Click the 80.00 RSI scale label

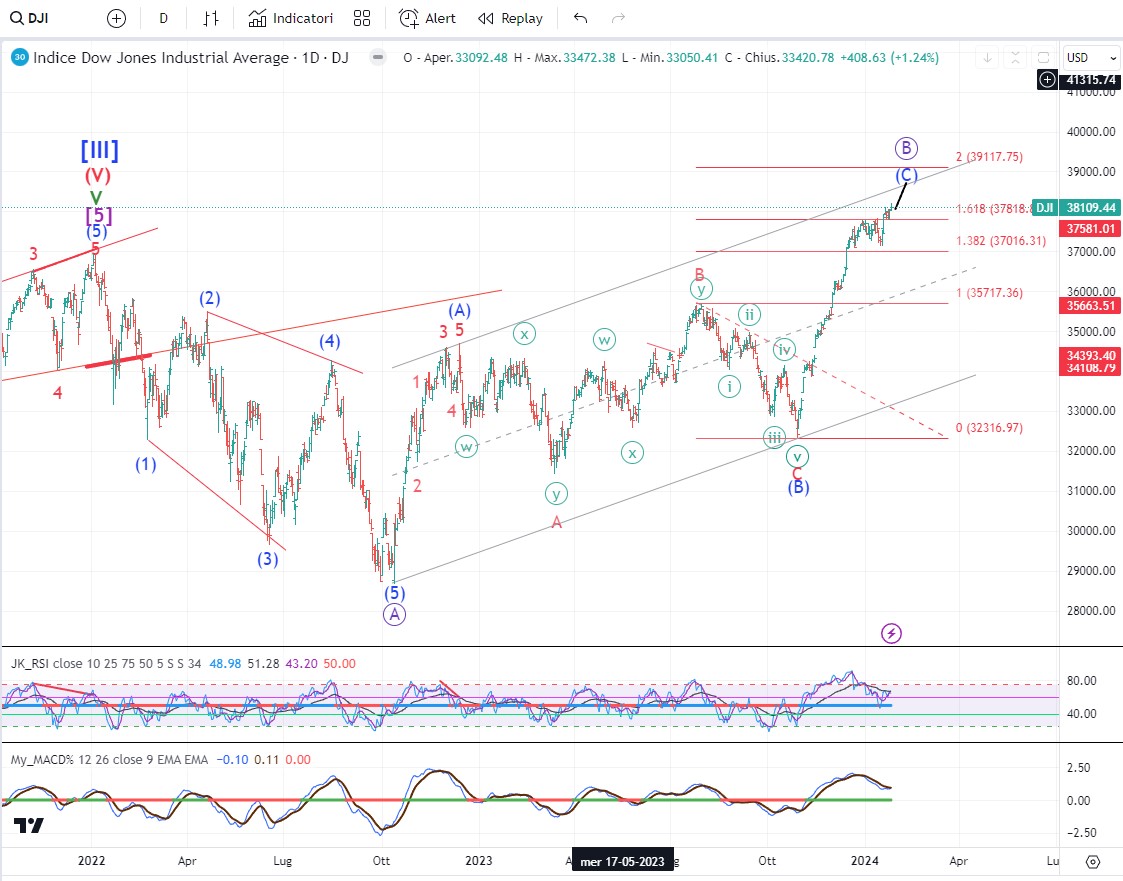1081,681
